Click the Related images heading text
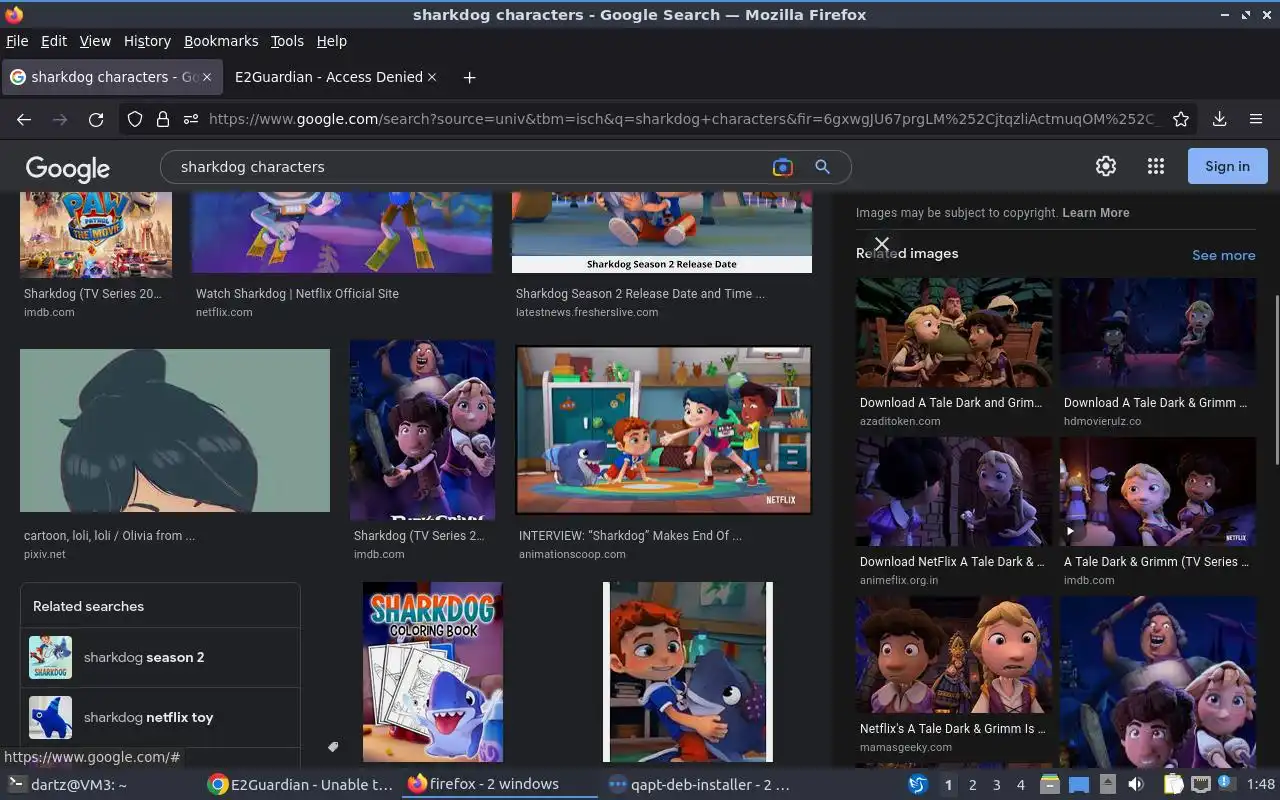 click(907, 254)
